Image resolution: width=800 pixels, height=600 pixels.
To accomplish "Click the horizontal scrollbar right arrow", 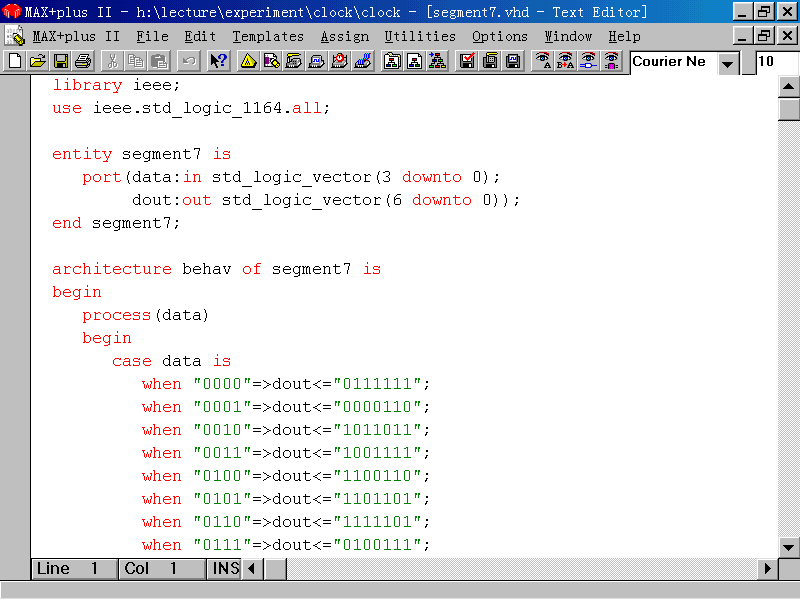I will (x=767, y=568).
